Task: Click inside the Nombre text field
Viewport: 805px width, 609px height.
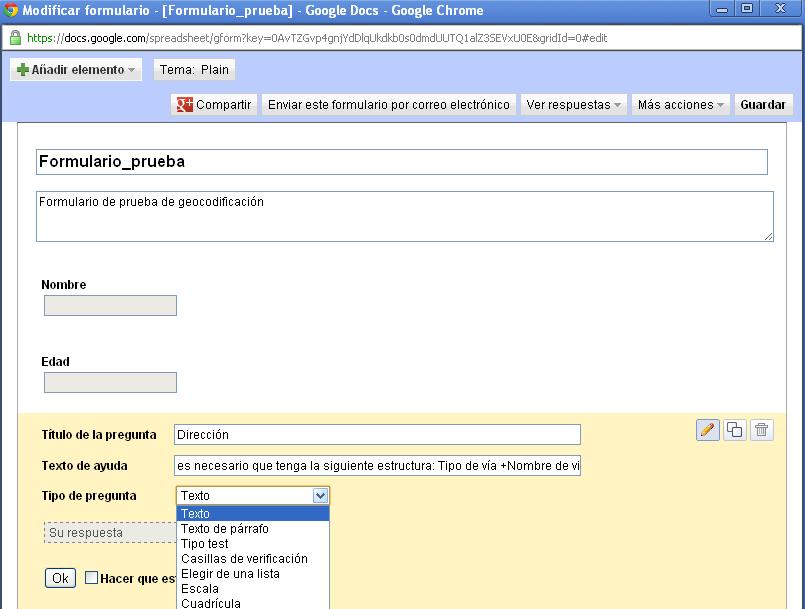Action: point(110,305)
